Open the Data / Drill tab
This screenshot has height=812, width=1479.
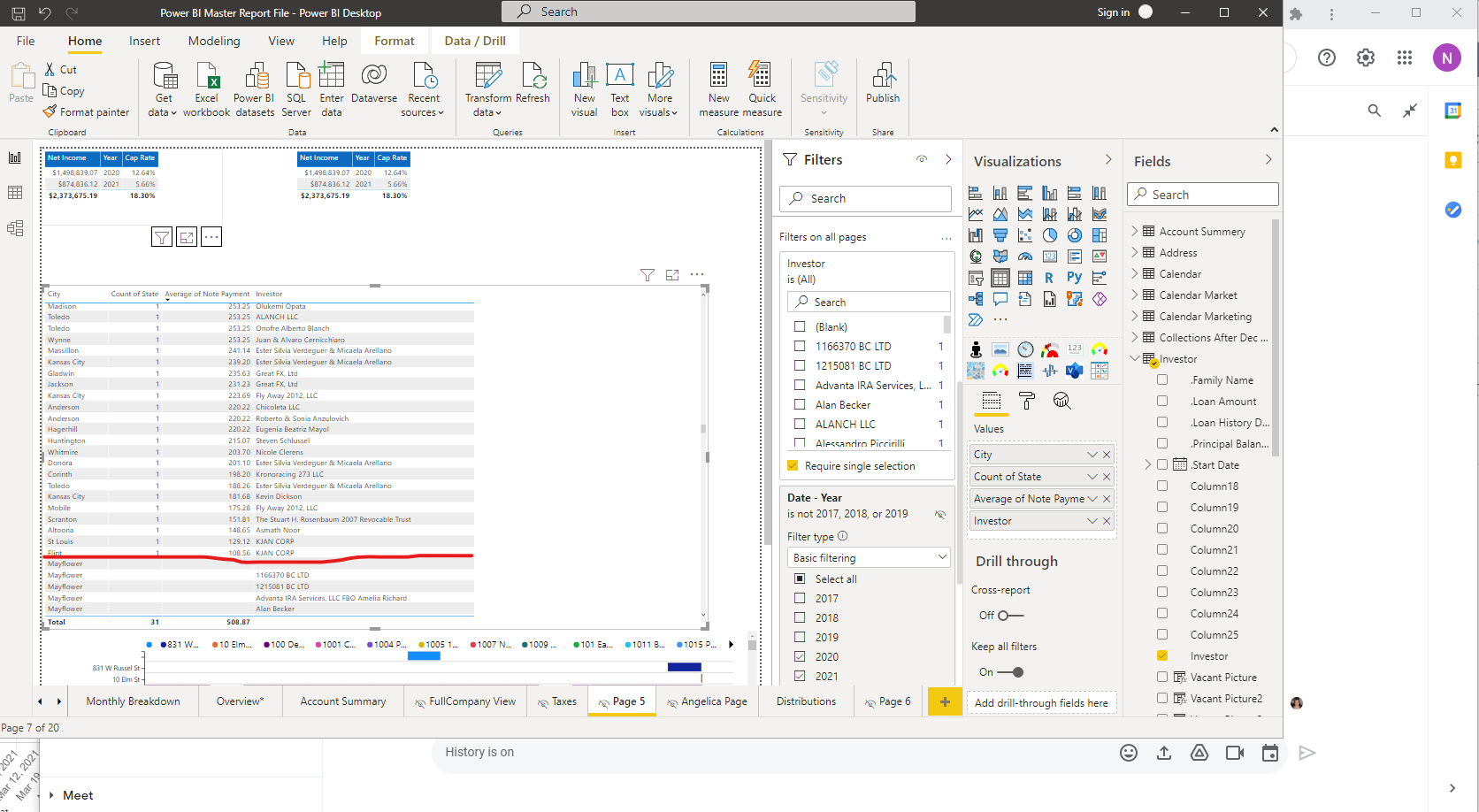click(475, 41)
